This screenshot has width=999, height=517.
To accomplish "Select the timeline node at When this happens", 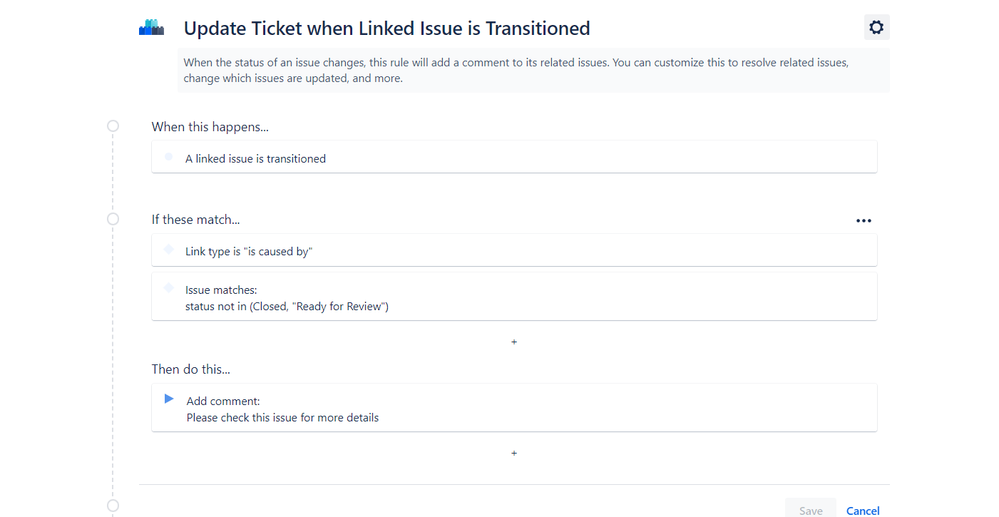I will click(x=113, y=126).
